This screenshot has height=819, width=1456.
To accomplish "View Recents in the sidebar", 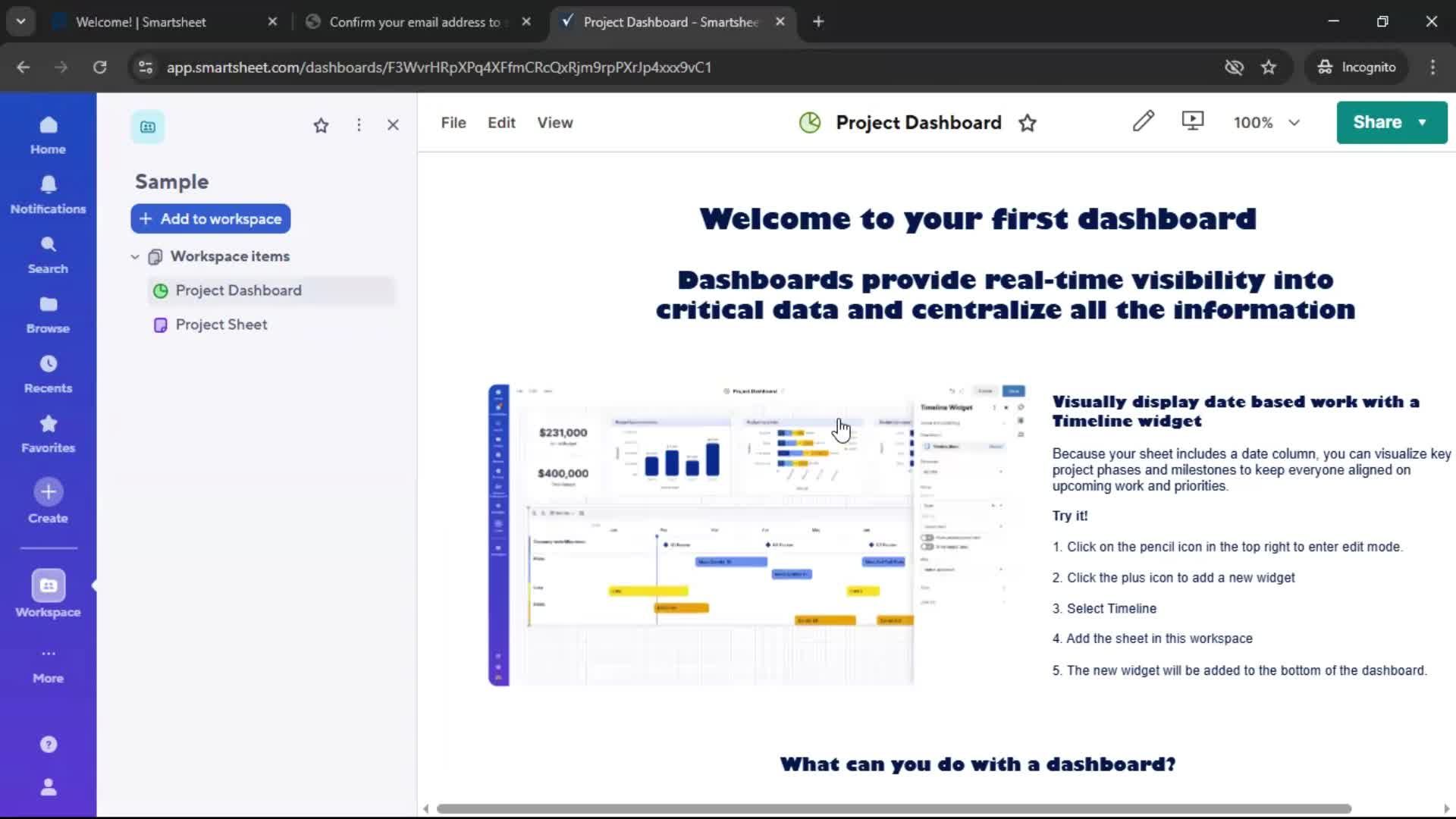I will (x=48, y=373).
